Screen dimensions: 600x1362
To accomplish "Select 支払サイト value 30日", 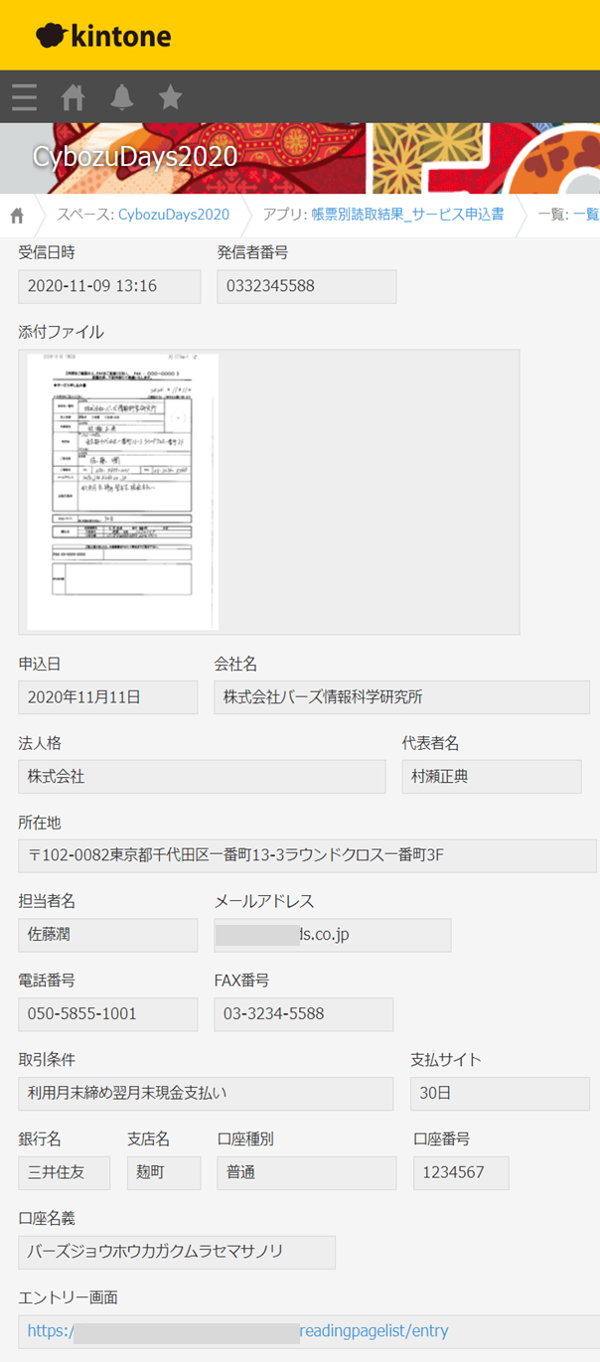I will point(500,1094).
